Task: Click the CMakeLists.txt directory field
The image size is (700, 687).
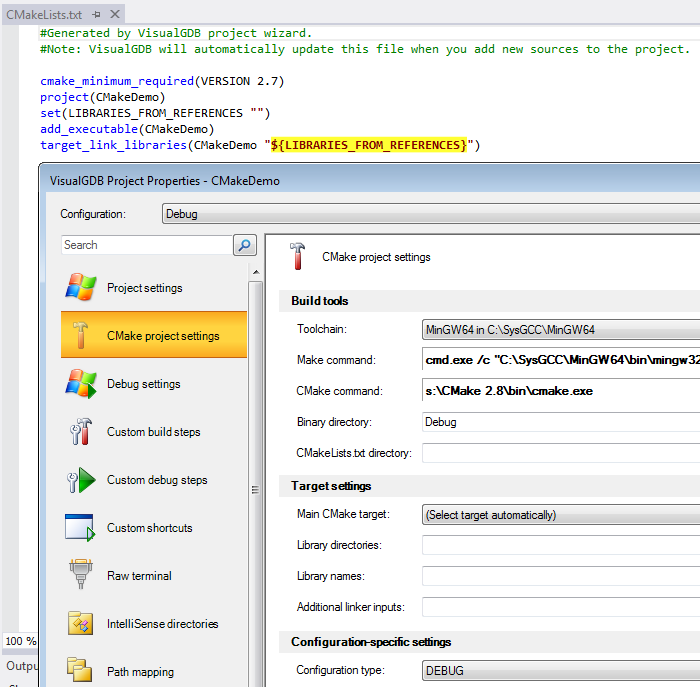Action: pos(561,453)
